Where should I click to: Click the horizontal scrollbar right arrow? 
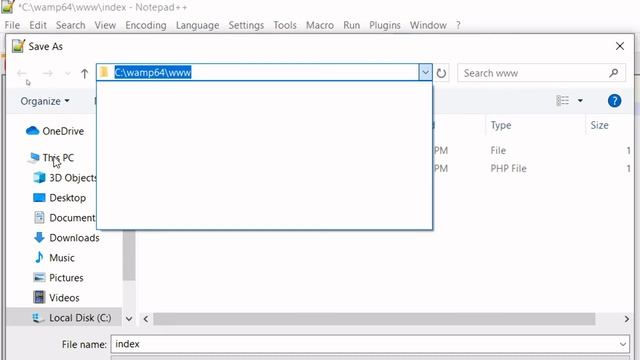coord(627,319)
